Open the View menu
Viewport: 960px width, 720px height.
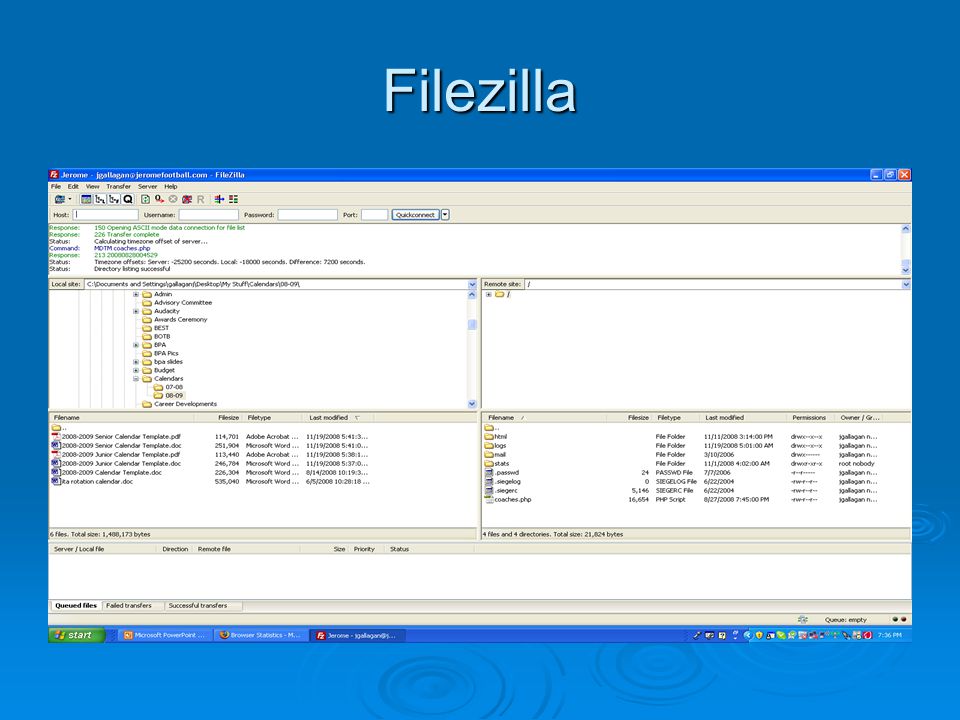92,186
